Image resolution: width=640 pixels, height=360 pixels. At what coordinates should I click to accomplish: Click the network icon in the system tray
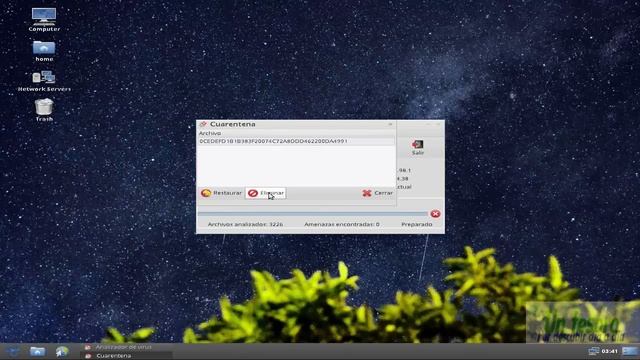[593, 351]
